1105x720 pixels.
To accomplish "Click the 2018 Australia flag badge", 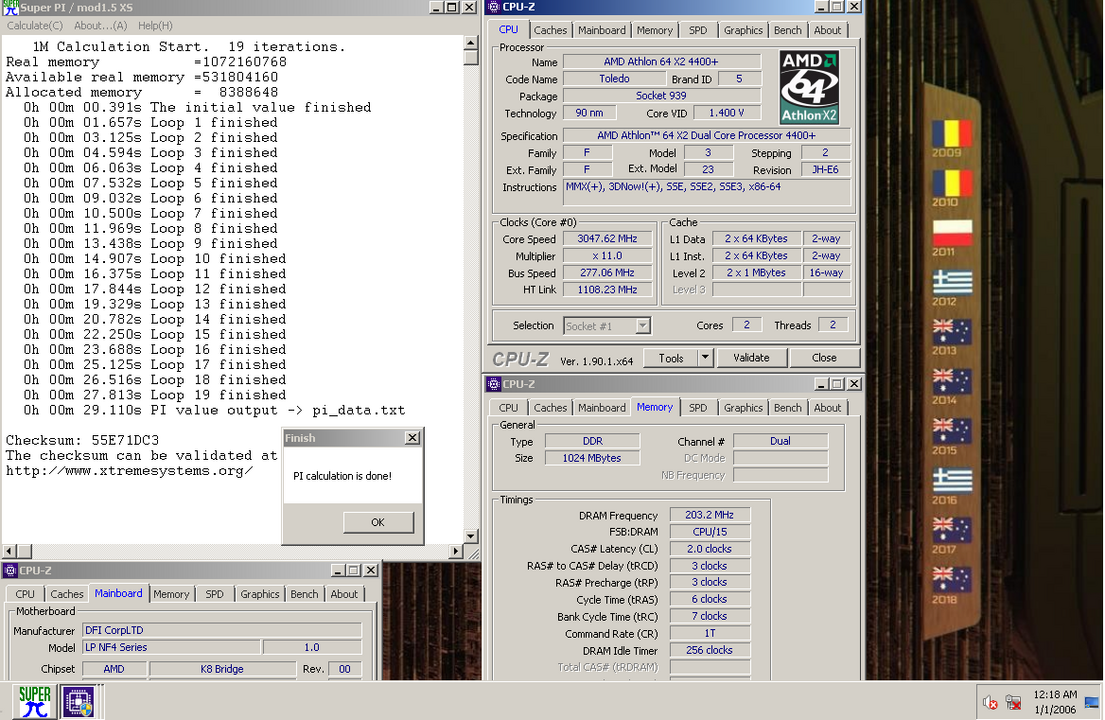I will (952, 581).
